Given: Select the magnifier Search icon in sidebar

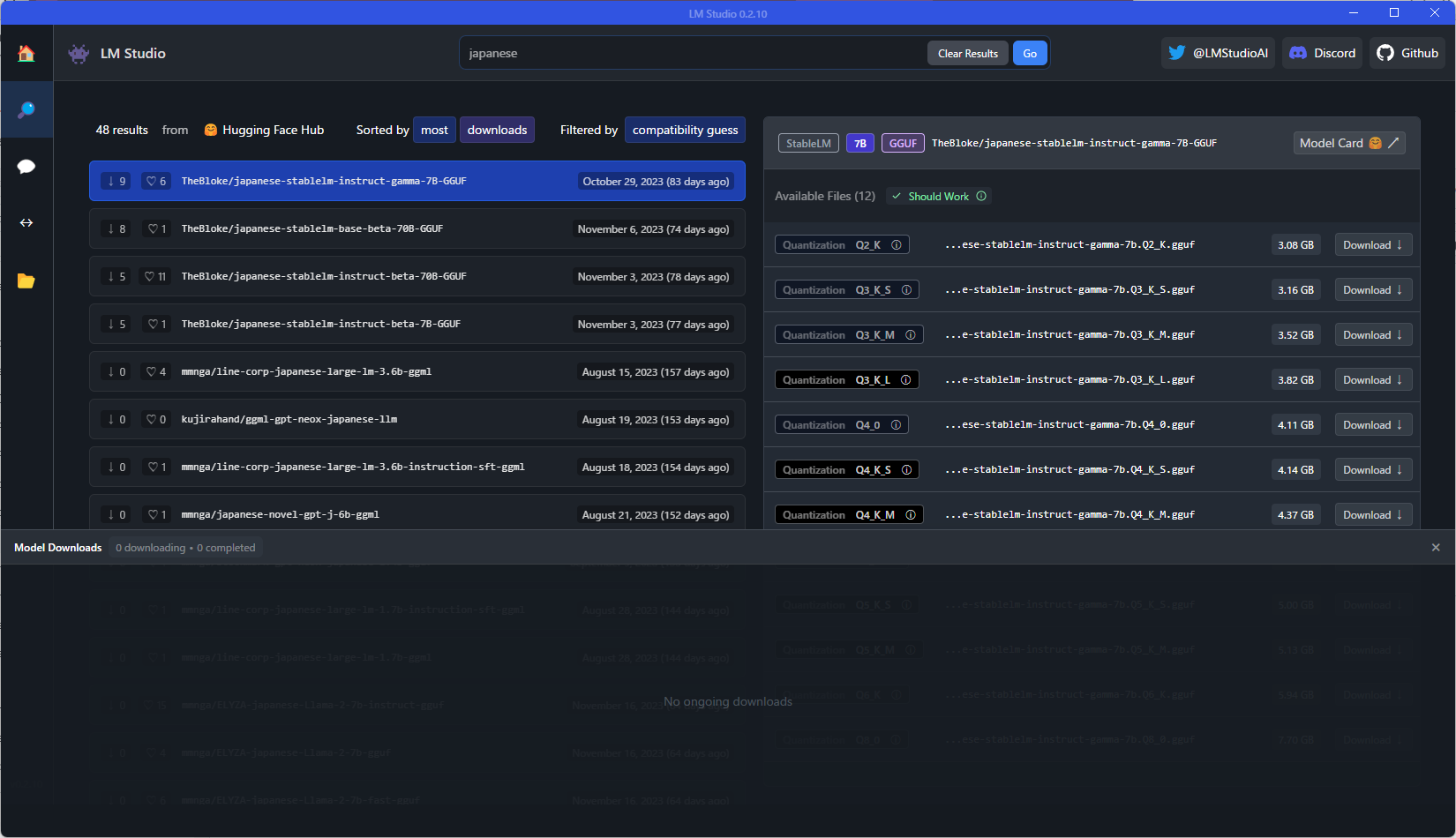Looking at the screenshot, I should pos(26,109).
